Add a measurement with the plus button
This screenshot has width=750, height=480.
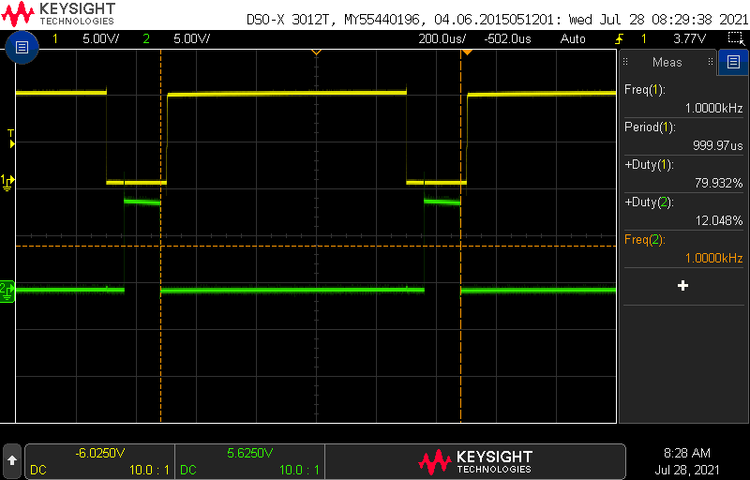pyautogui.click(x=683, y=286)
